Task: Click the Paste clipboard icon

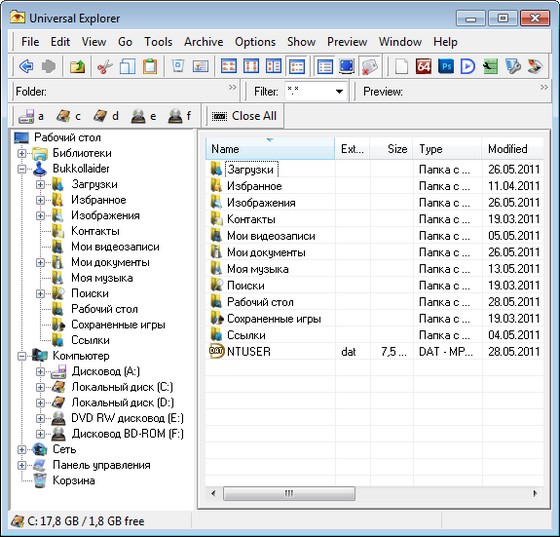Action: pyautogui.click(x=150, y=66)
